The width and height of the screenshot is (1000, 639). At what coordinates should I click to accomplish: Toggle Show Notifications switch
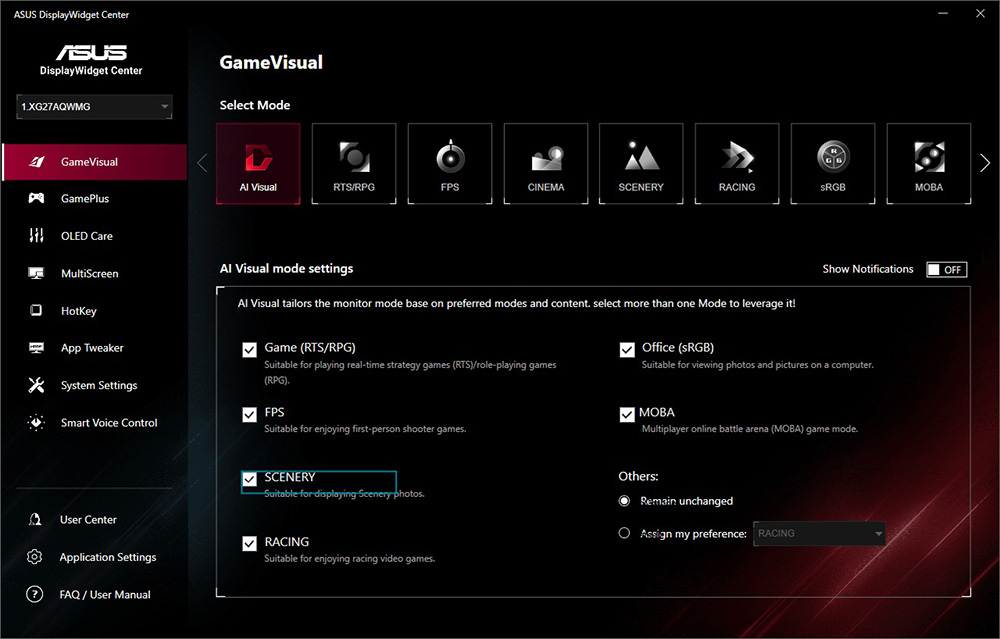point(946,270)
